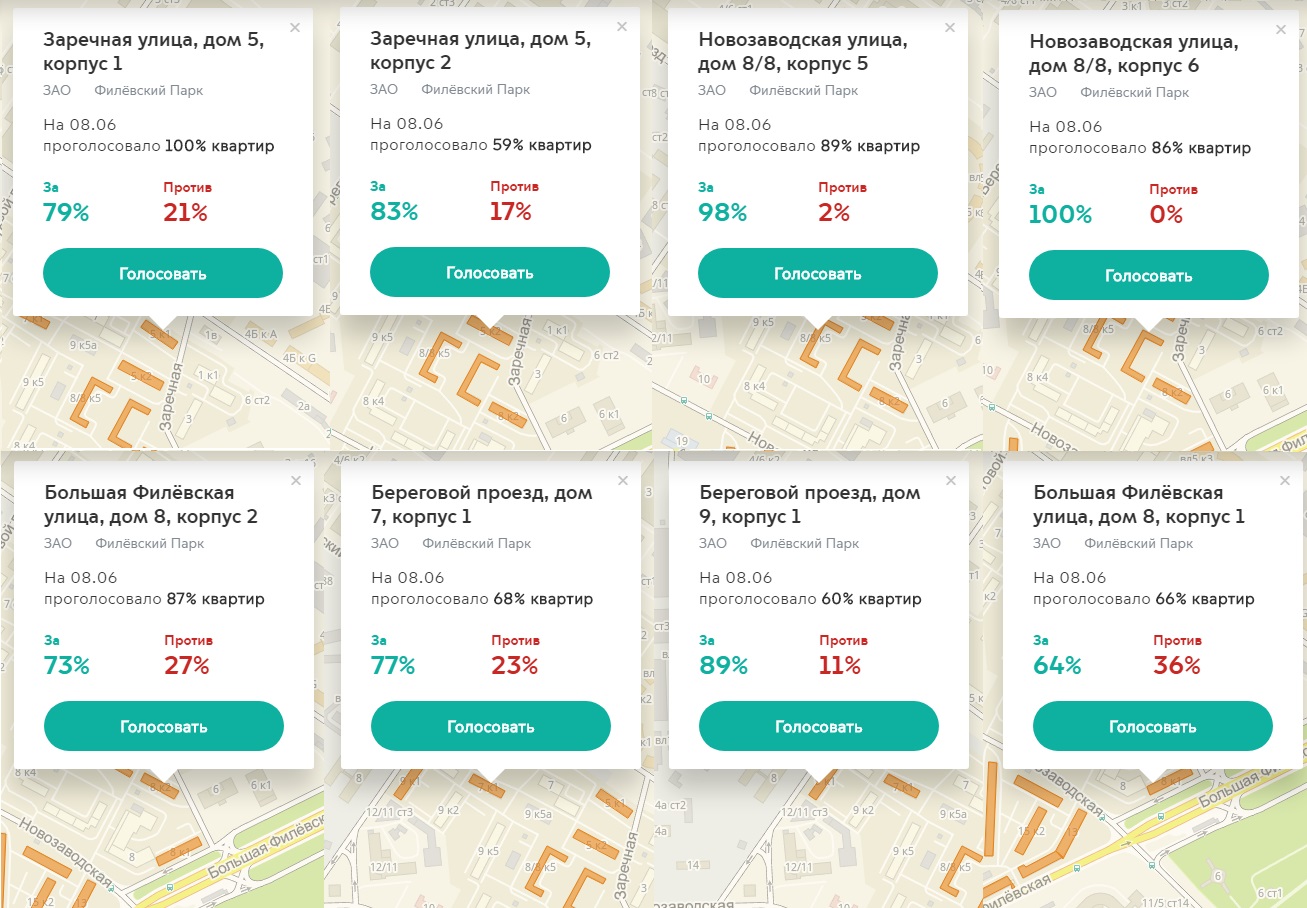Click the bus stop icon below the Новозаводская 8/8 корпус 6 card
The height and width of the screenshot is (908, 1307).
click(992, 406)
